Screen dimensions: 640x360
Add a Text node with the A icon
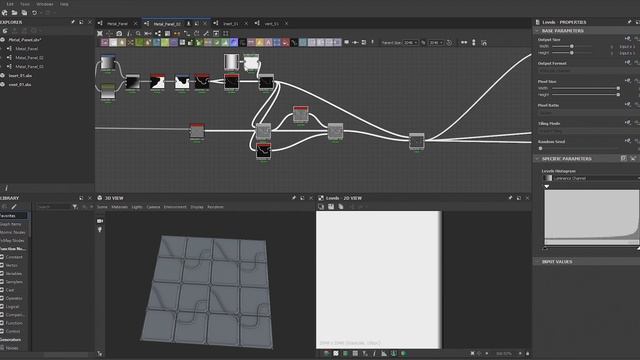[x=269, y=42]
